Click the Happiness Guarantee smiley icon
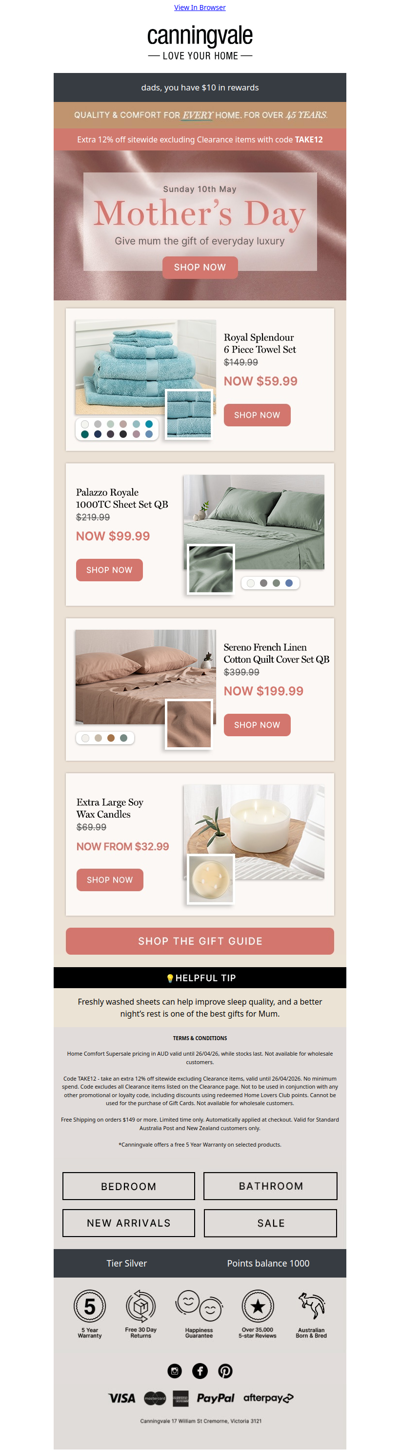This screenshot has height=1455, width=400. tap(199, 1306)
